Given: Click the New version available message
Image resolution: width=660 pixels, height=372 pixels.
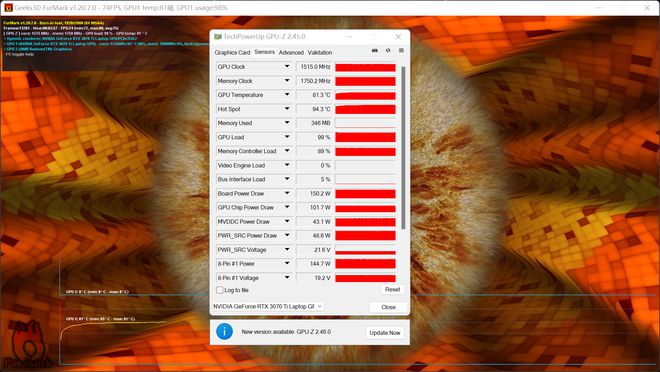Looking at the screenshot, I should 286,332.
